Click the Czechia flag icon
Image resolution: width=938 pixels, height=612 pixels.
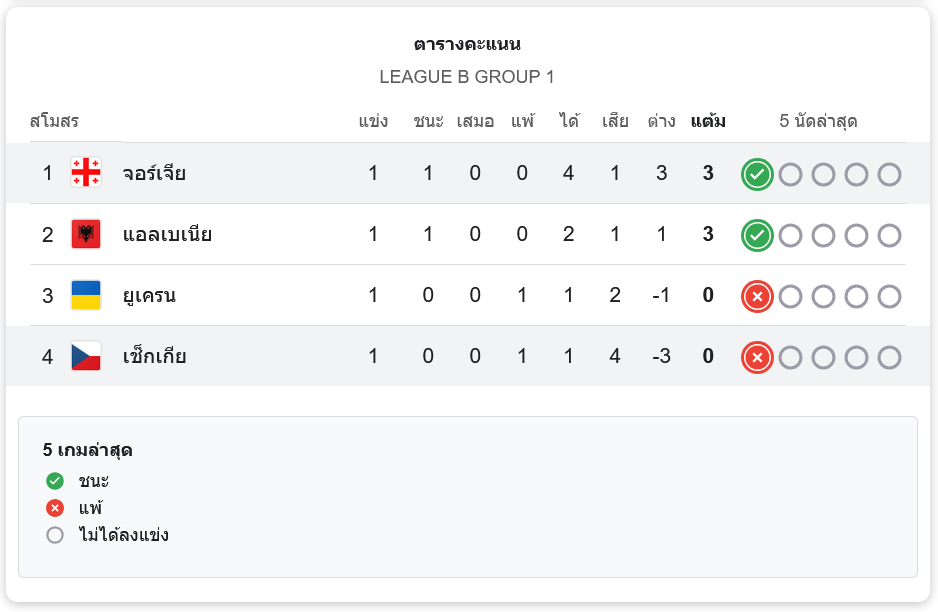[x=86, y=356]
